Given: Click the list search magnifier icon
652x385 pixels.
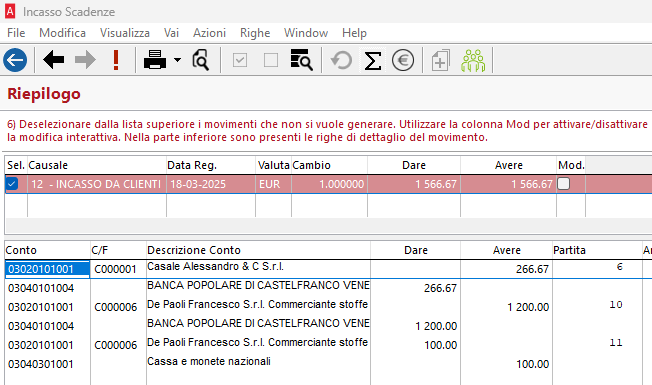Looking at the screenshot, I should (x=301, y=60).
